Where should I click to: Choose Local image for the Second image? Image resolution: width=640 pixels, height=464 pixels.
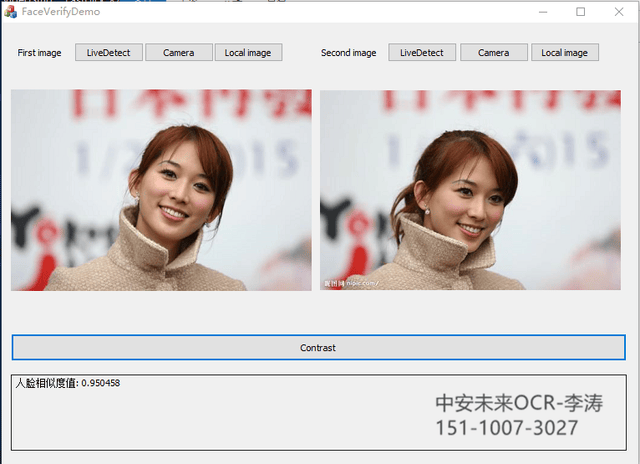[564, 53]
